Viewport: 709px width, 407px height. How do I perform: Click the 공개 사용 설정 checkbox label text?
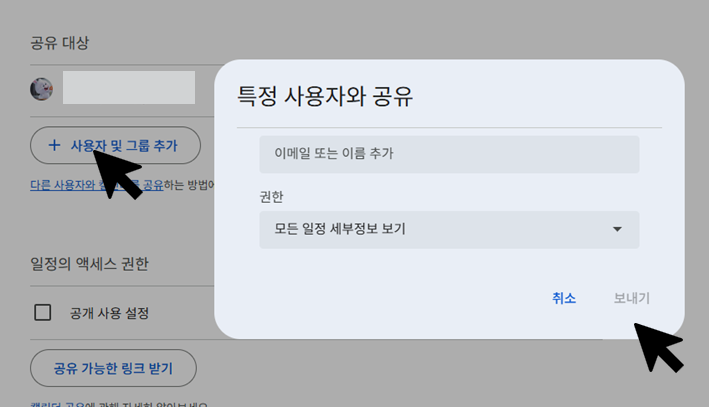point(109,313)
